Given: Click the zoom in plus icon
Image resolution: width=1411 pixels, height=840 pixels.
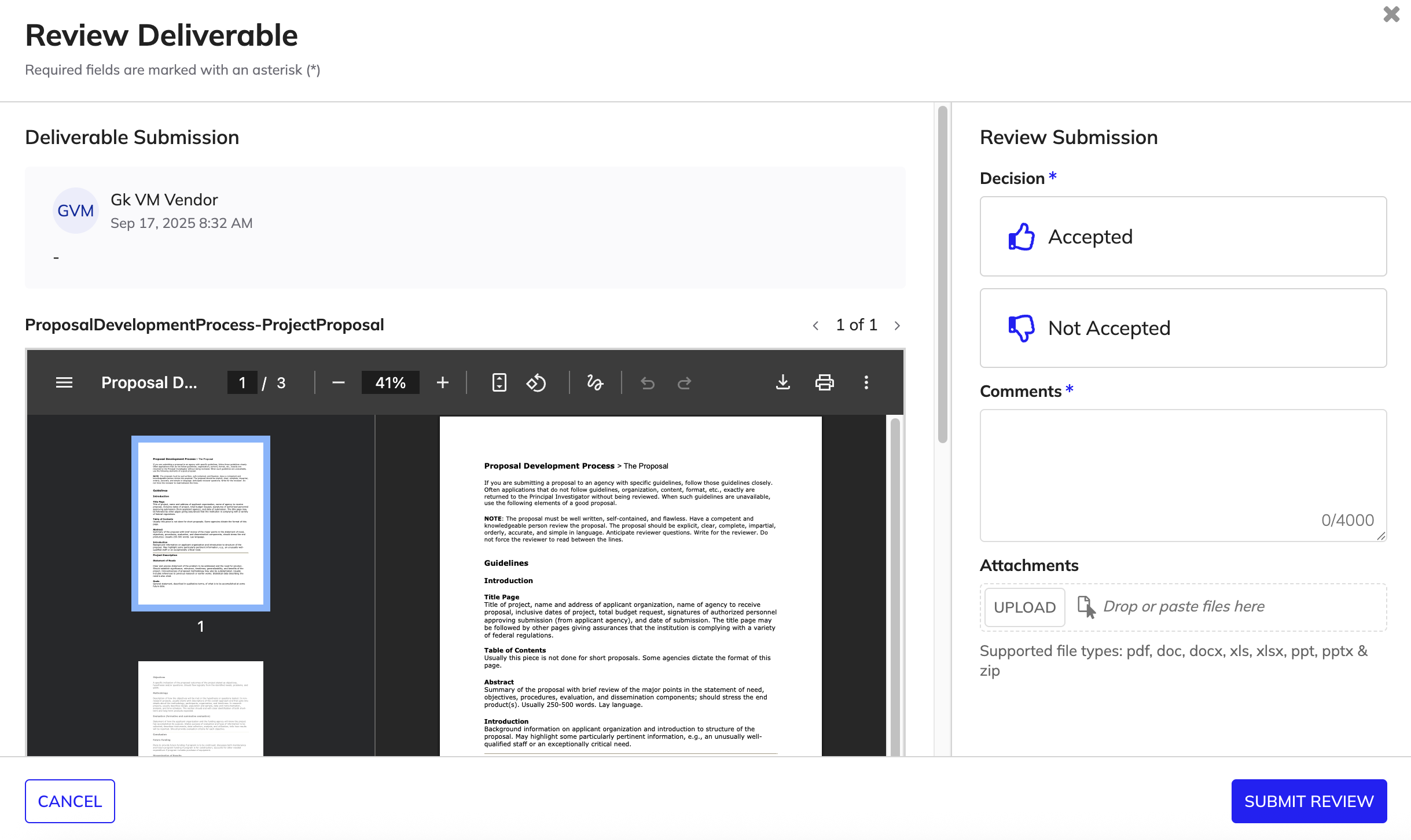Looking at the screenshot, I should 443,382.
